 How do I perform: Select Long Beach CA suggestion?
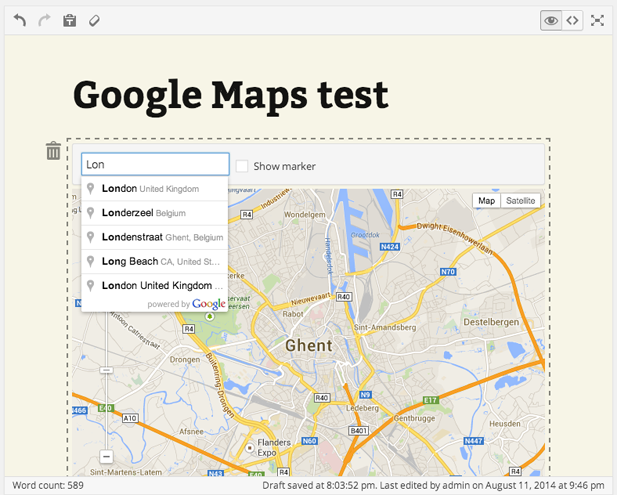point(154,262)
